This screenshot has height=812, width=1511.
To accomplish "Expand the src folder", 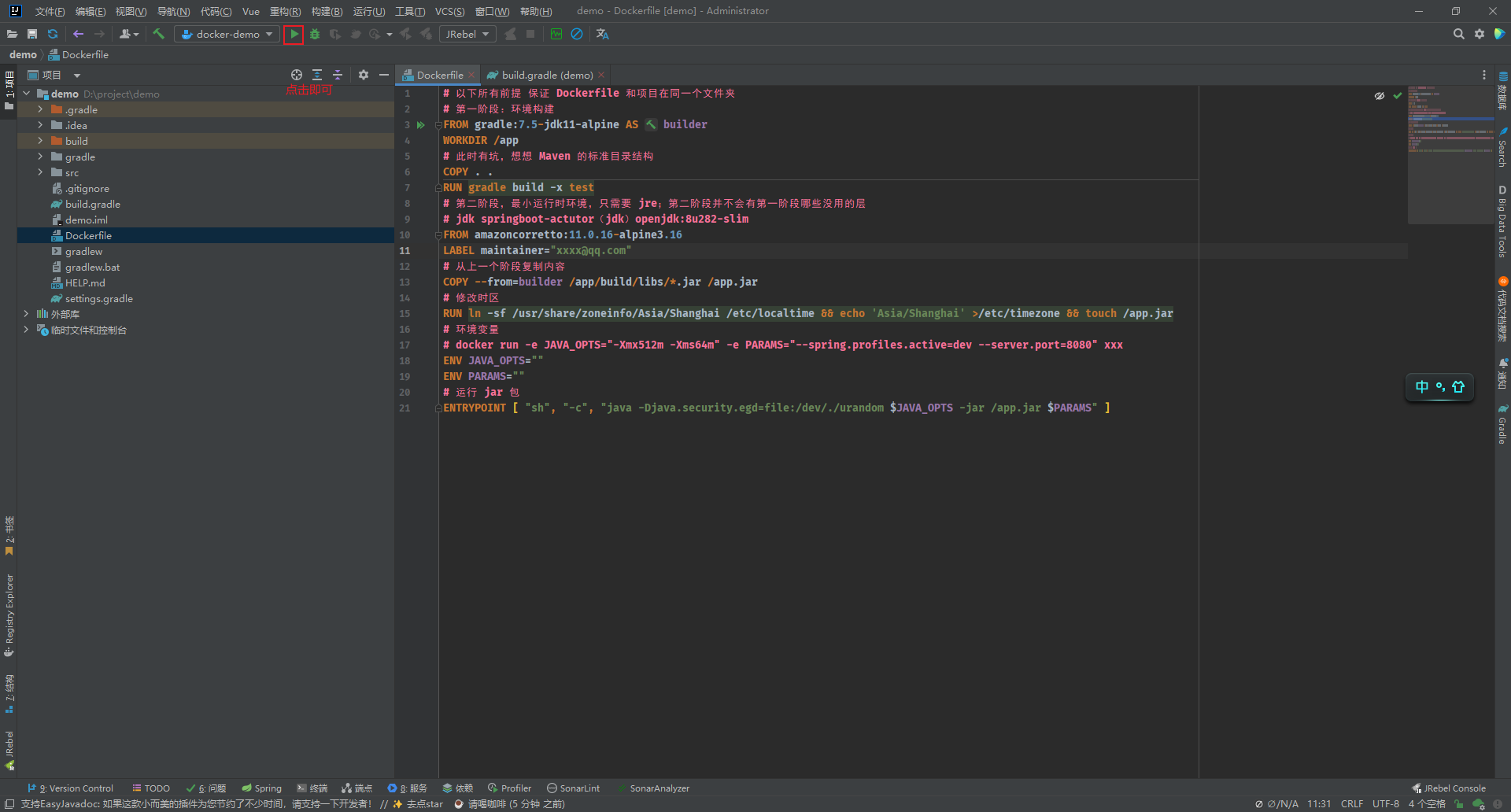I will 40,172.
